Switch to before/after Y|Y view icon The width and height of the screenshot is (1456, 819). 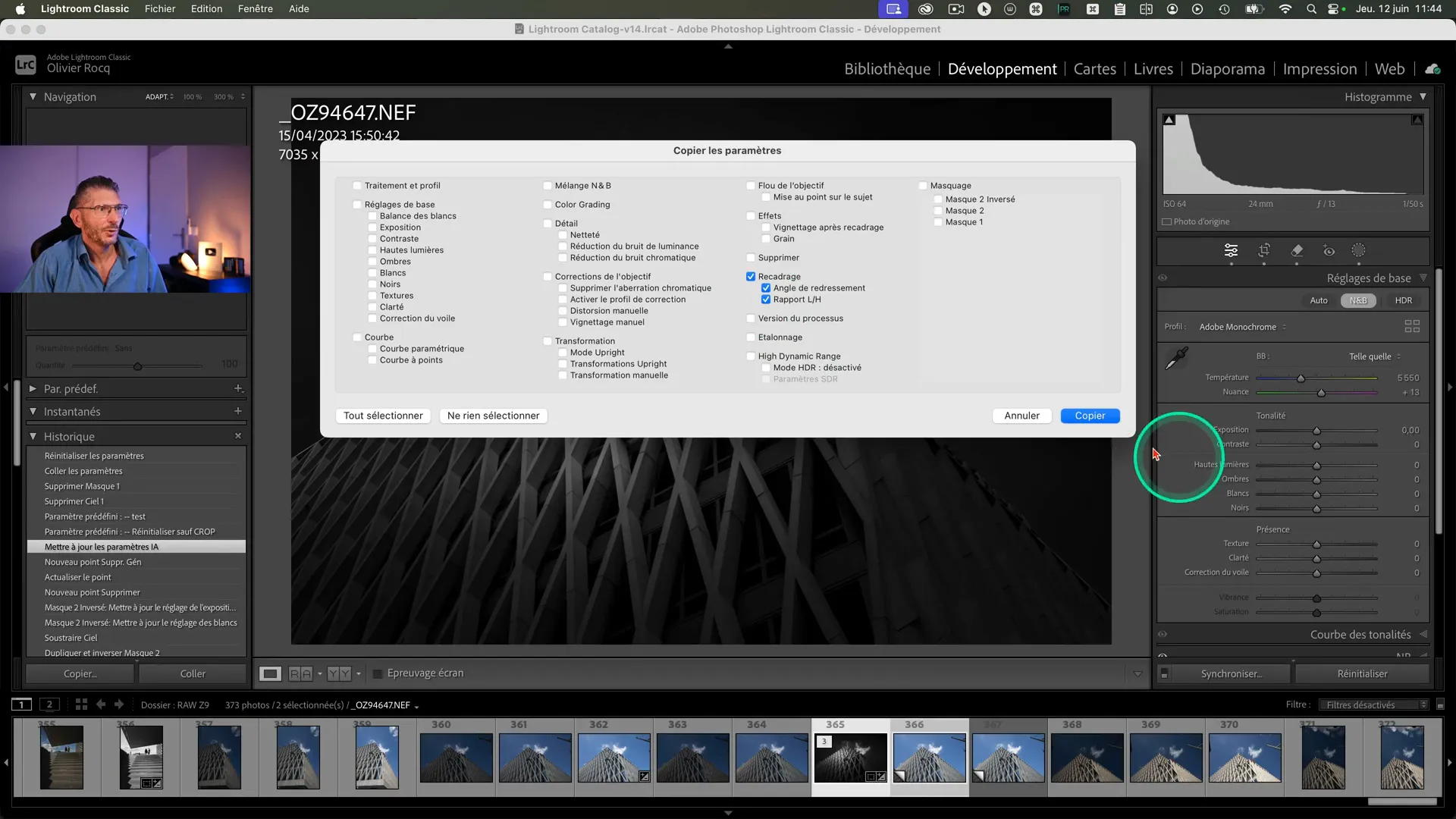pyautogui.click(x=339, y=673)
